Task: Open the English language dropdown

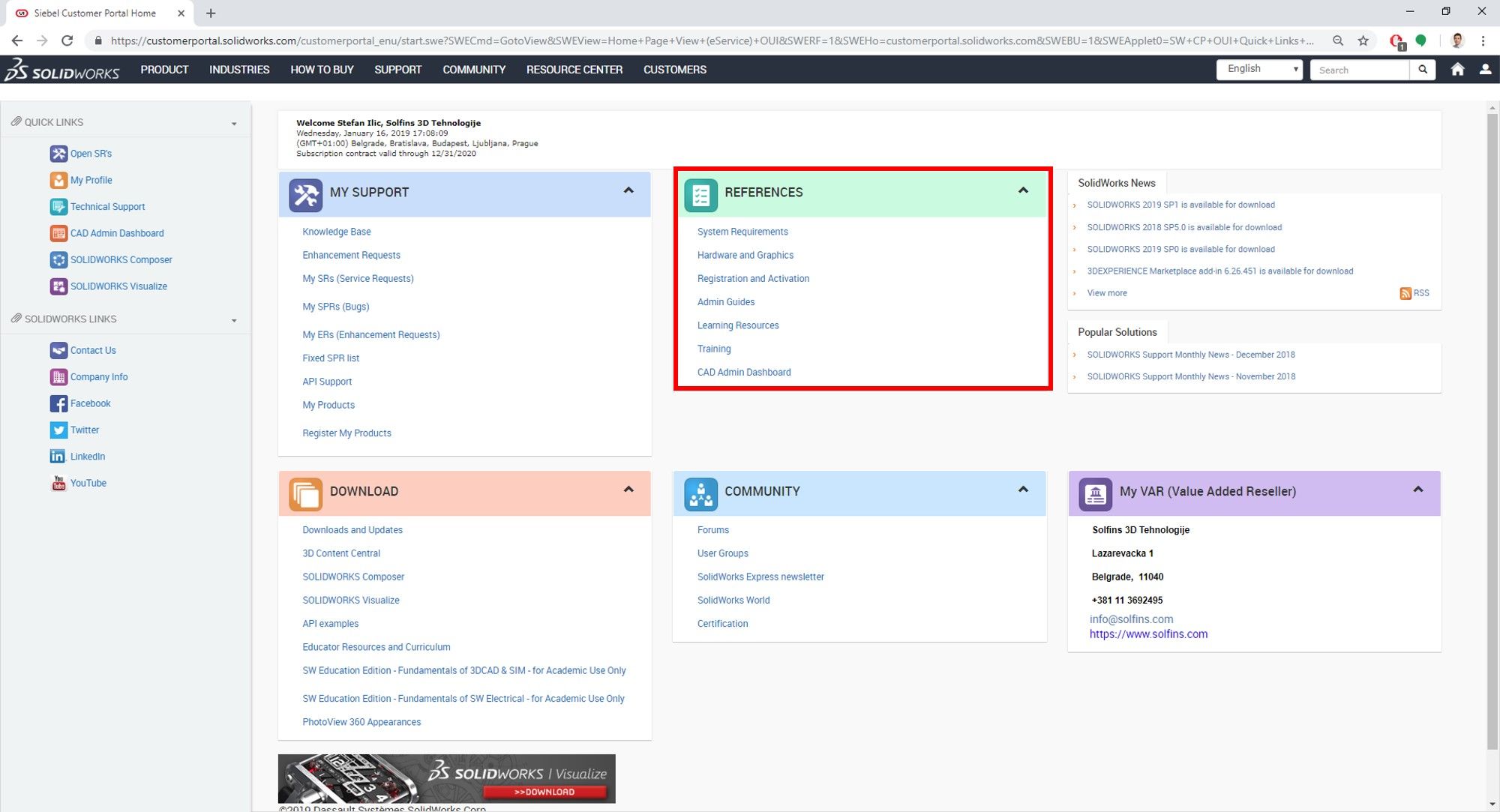Action: pyautogui.click(x=1258, y=69)
